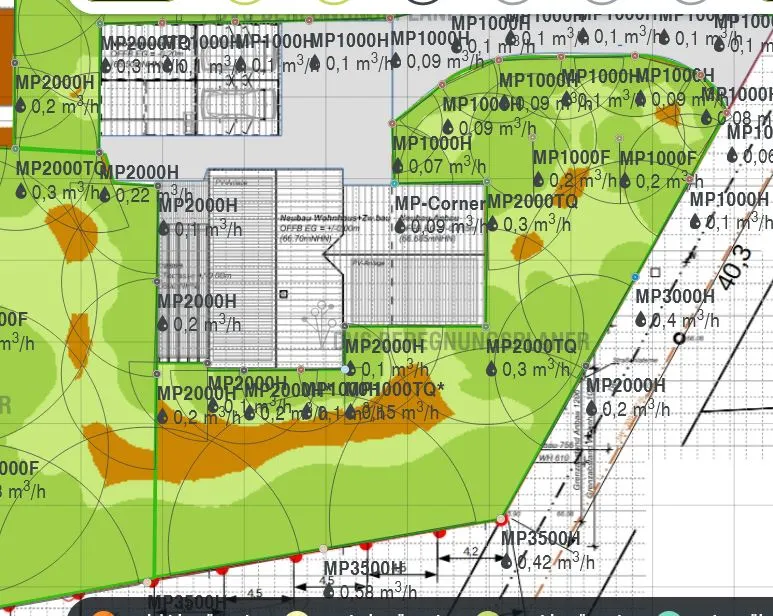Click the water drop icon beside 0,22 m³/h
The image size is (773, 616).
(x=105, y=195)
